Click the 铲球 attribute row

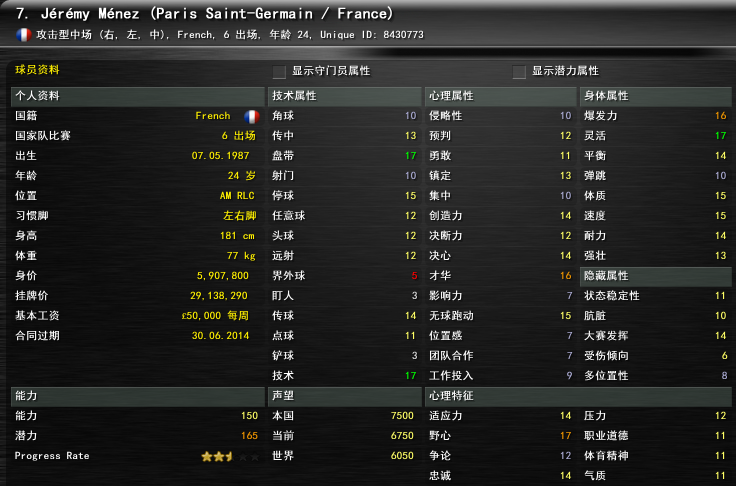click(344, 356)
